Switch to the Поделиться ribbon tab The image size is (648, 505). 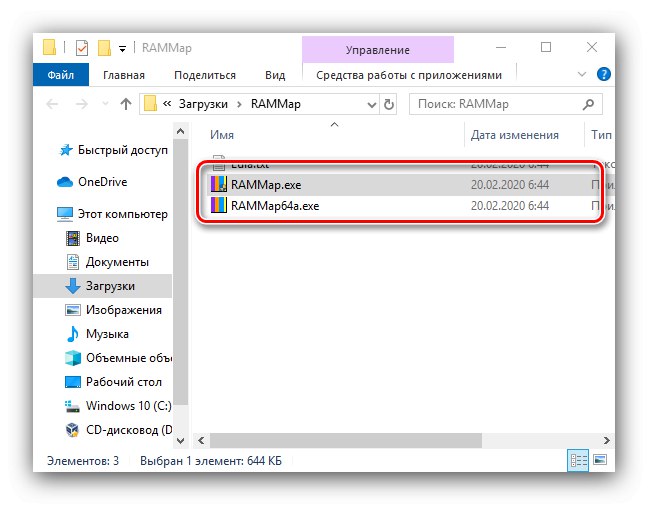(205, 75)
